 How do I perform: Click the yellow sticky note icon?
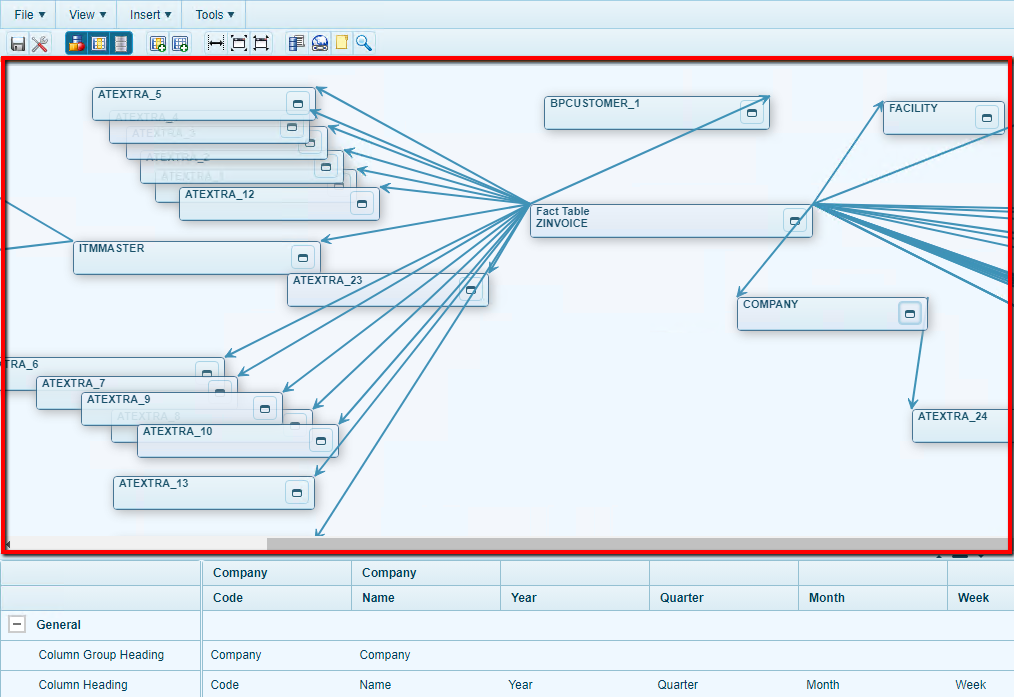point(342,43)
